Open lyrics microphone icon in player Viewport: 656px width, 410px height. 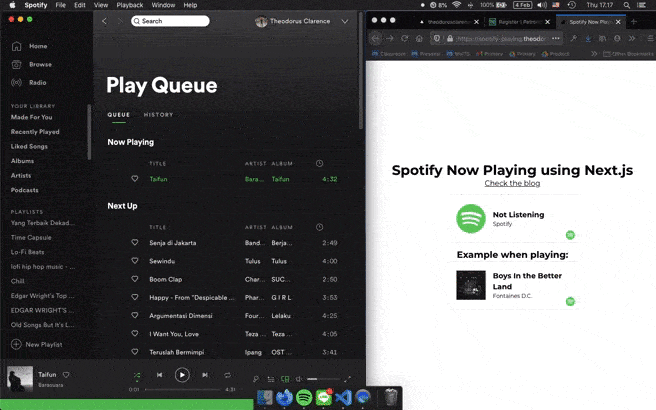coord(256,379)
